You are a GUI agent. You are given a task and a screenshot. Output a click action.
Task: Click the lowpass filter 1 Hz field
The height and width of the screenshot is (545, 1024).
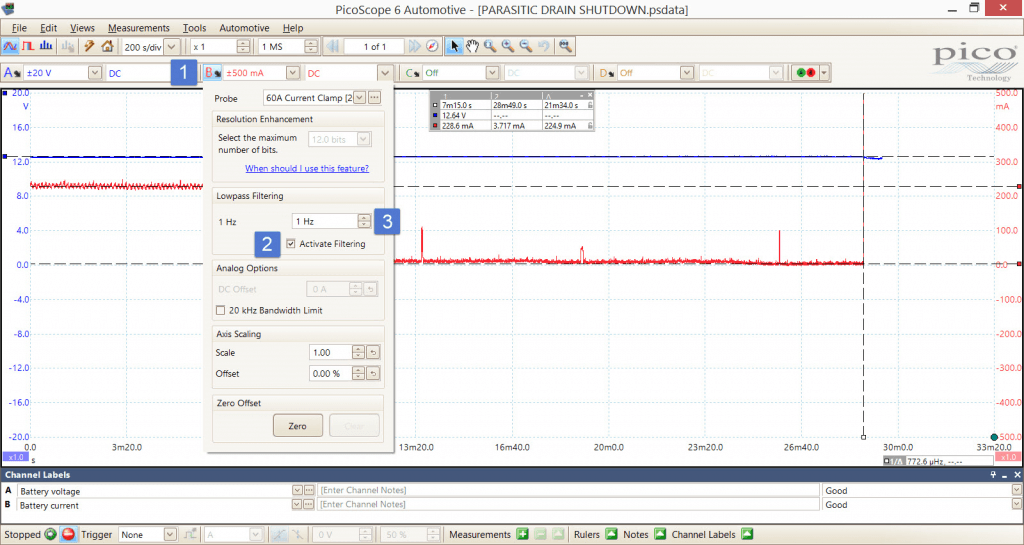pos(325,222)
